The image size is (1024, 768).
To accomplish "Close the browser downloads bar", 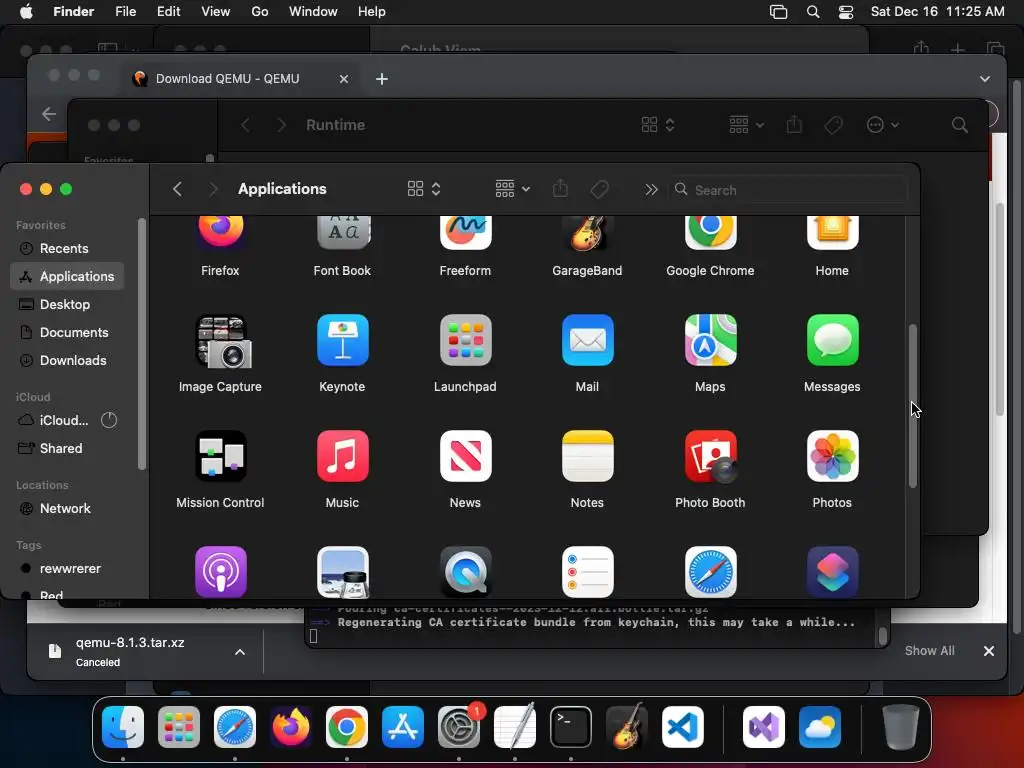I will 989,651.
